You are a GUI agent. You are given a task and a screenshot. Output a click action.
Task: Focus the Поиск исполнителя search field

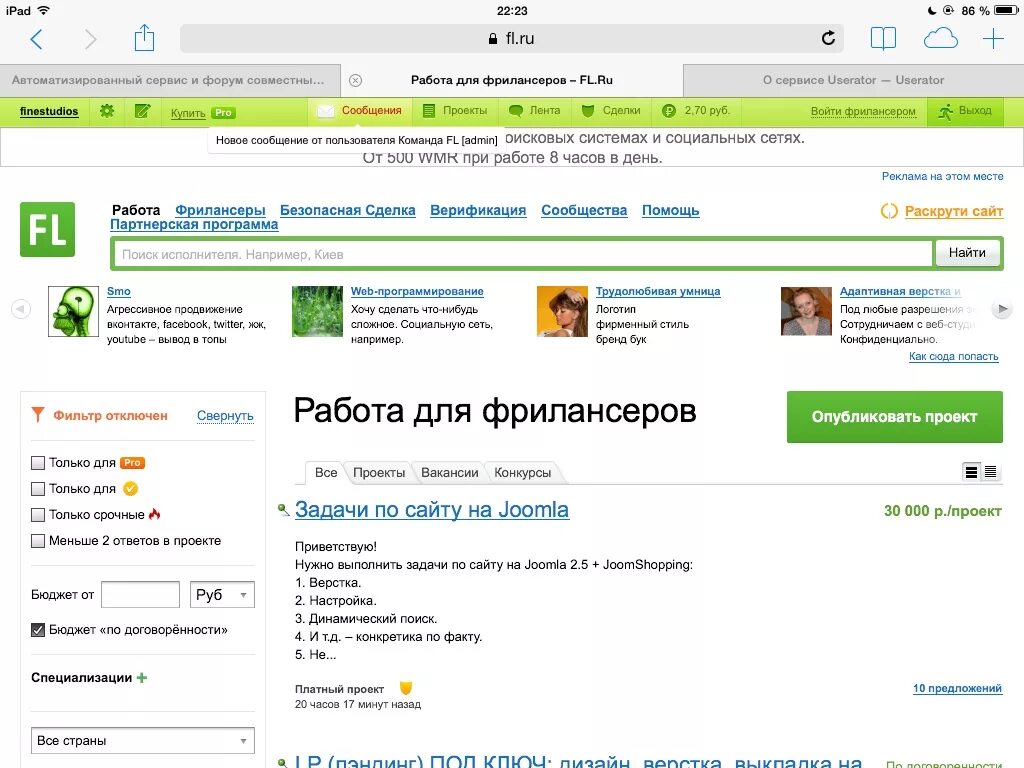point(523,254)
